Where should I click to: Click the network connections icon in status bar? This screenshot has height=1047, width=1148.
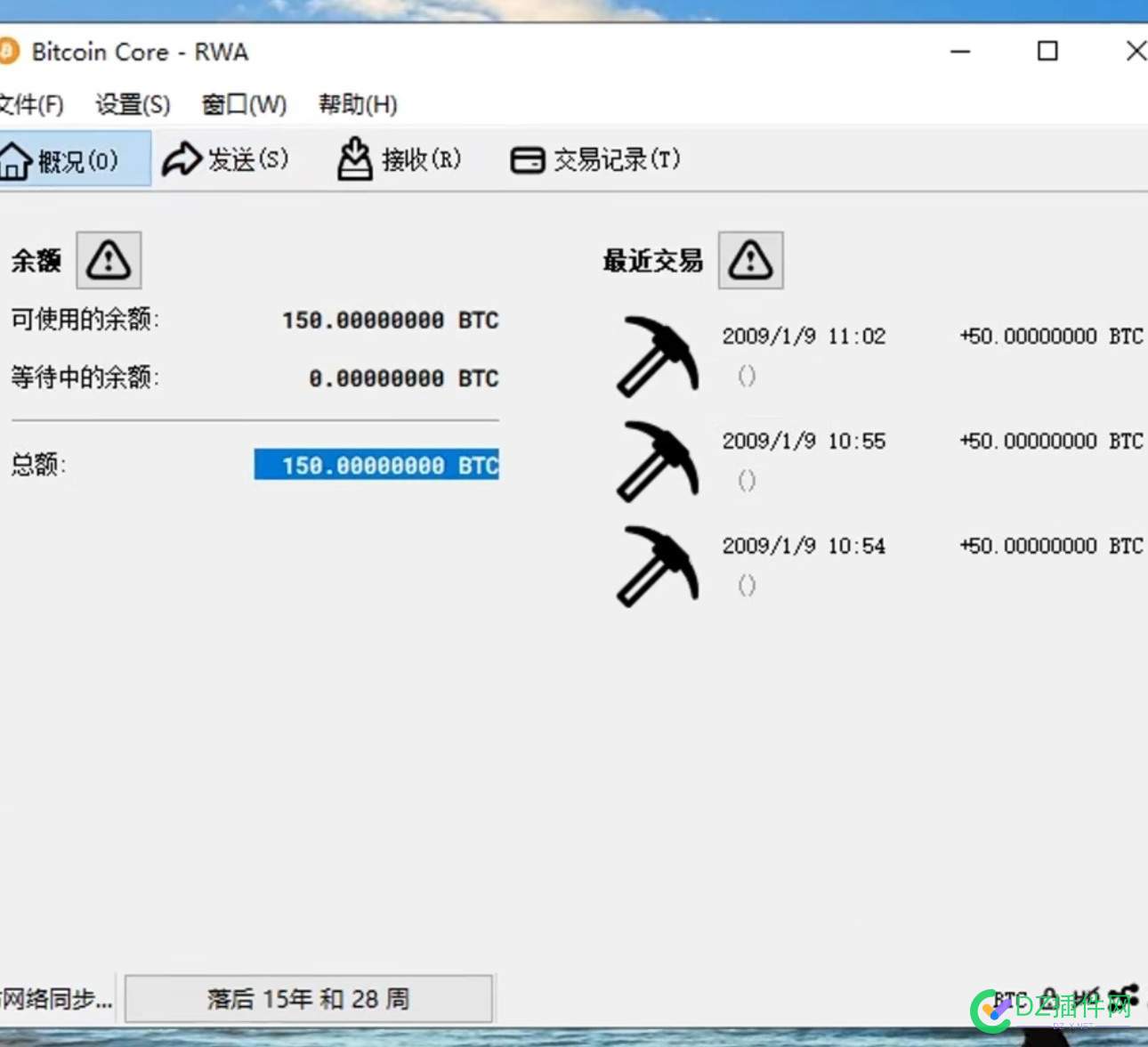pyautogui.click(x=1124, y=996)
